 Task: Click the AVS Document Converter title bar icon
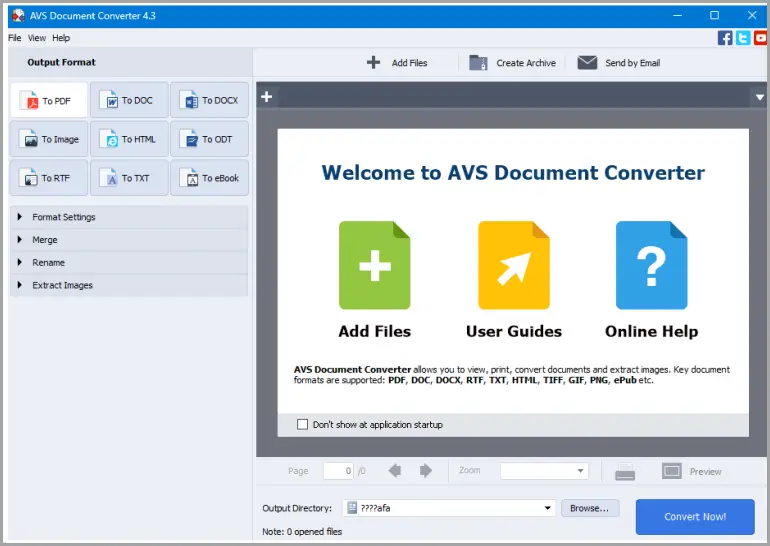tap(18, 16)
